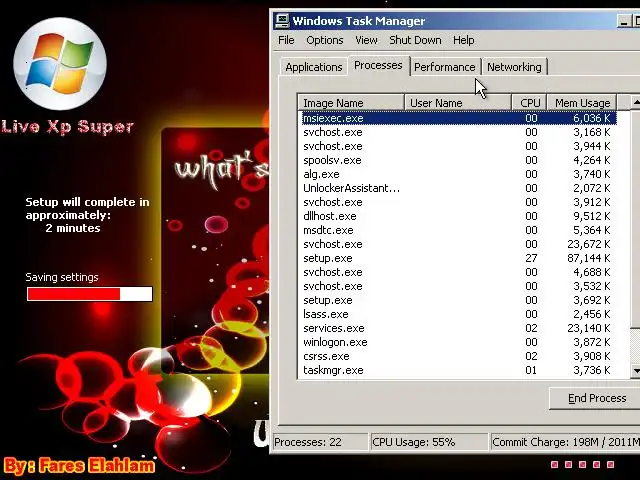Click the 2 minutes remaining text
Image resolution: width=640 pixels, height=480 pixels.
point(73,228)
